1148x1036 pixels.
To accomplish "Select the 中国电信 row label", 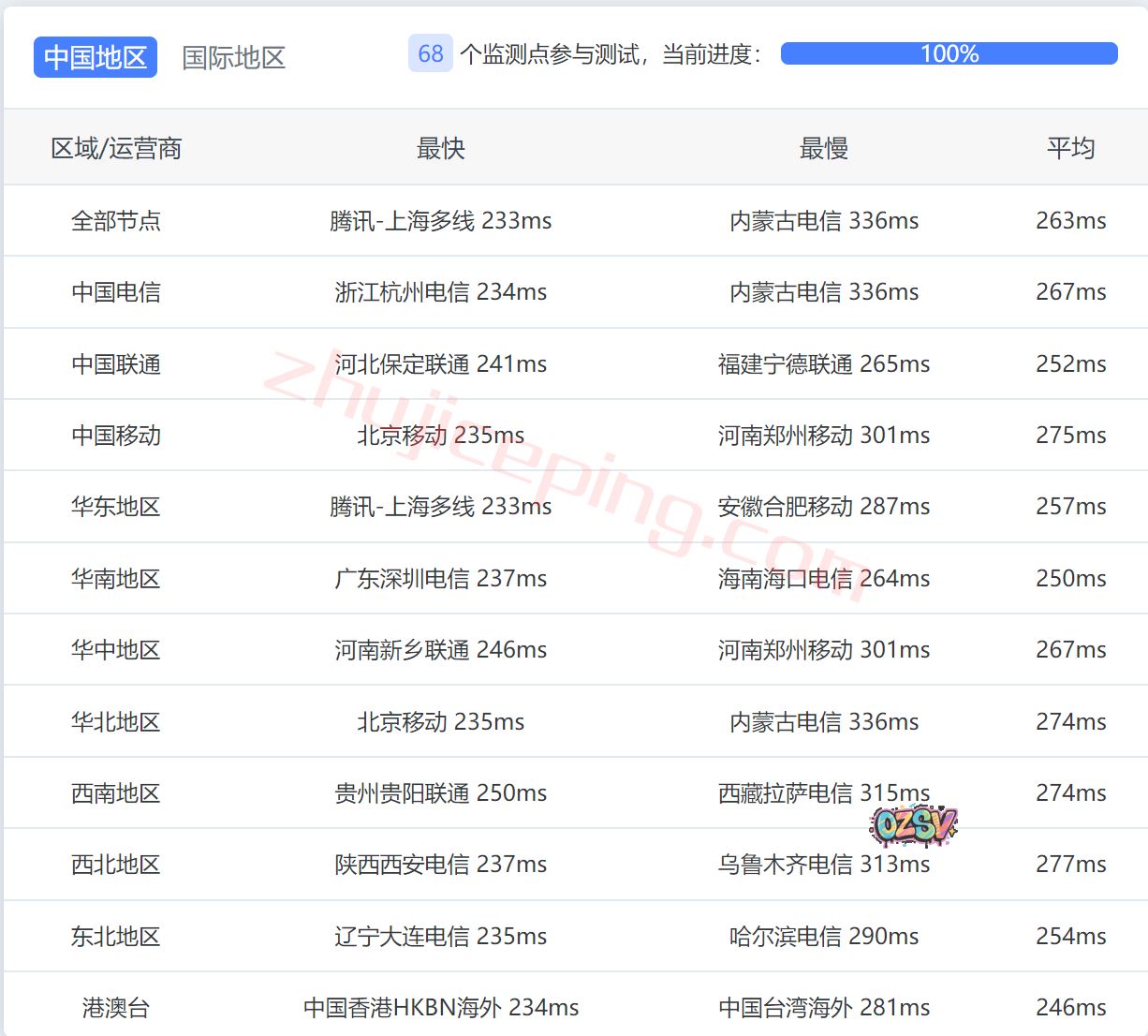I will click(116, 292).
